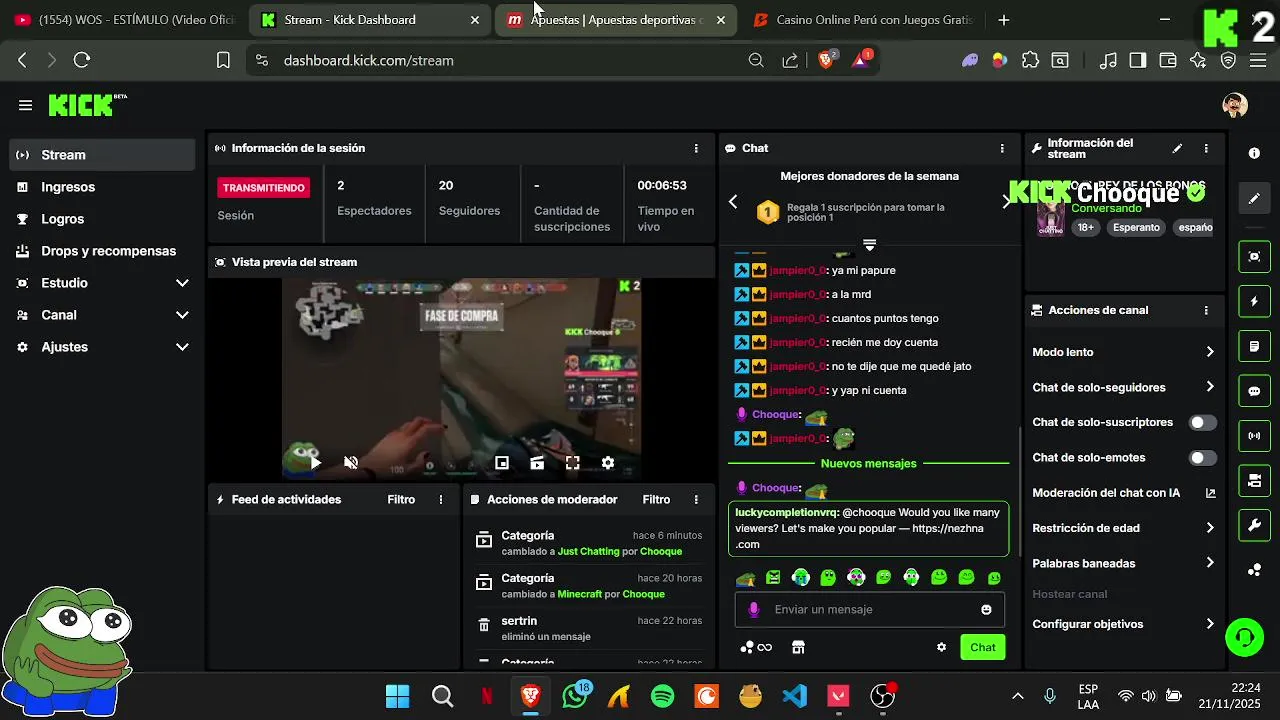Open Visual Studio Code from taskbar
Screen dimensions: 1280x720
click(x=794, y=696)
